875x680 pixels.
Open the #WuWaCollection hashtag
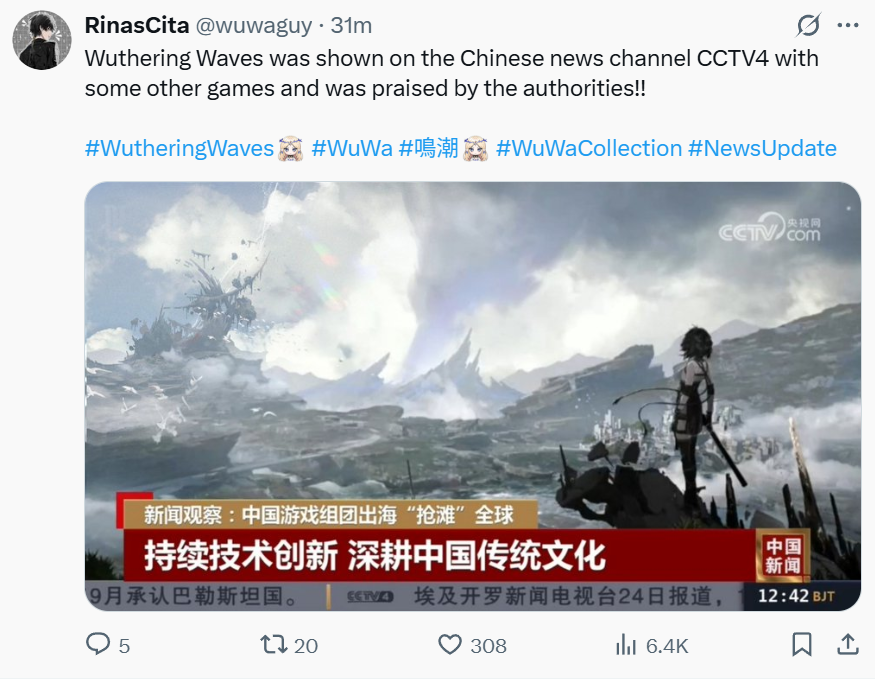coord(589,148)
